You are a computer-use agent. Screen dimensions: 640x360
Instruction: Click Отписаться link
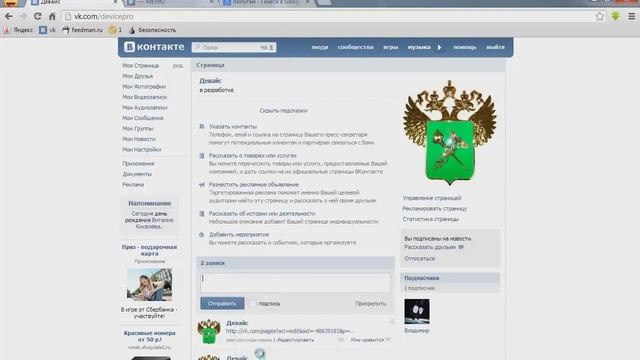click(419, 259)
